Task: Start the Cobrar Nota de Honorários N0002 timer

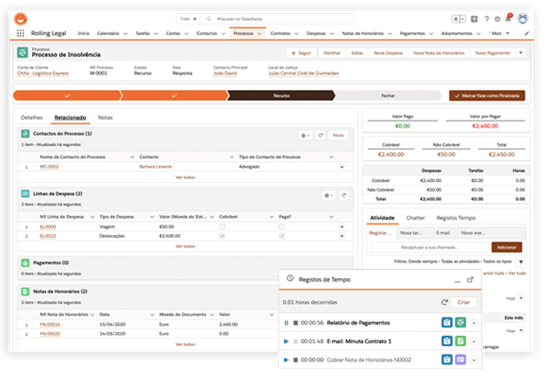Action: point(286,360)
